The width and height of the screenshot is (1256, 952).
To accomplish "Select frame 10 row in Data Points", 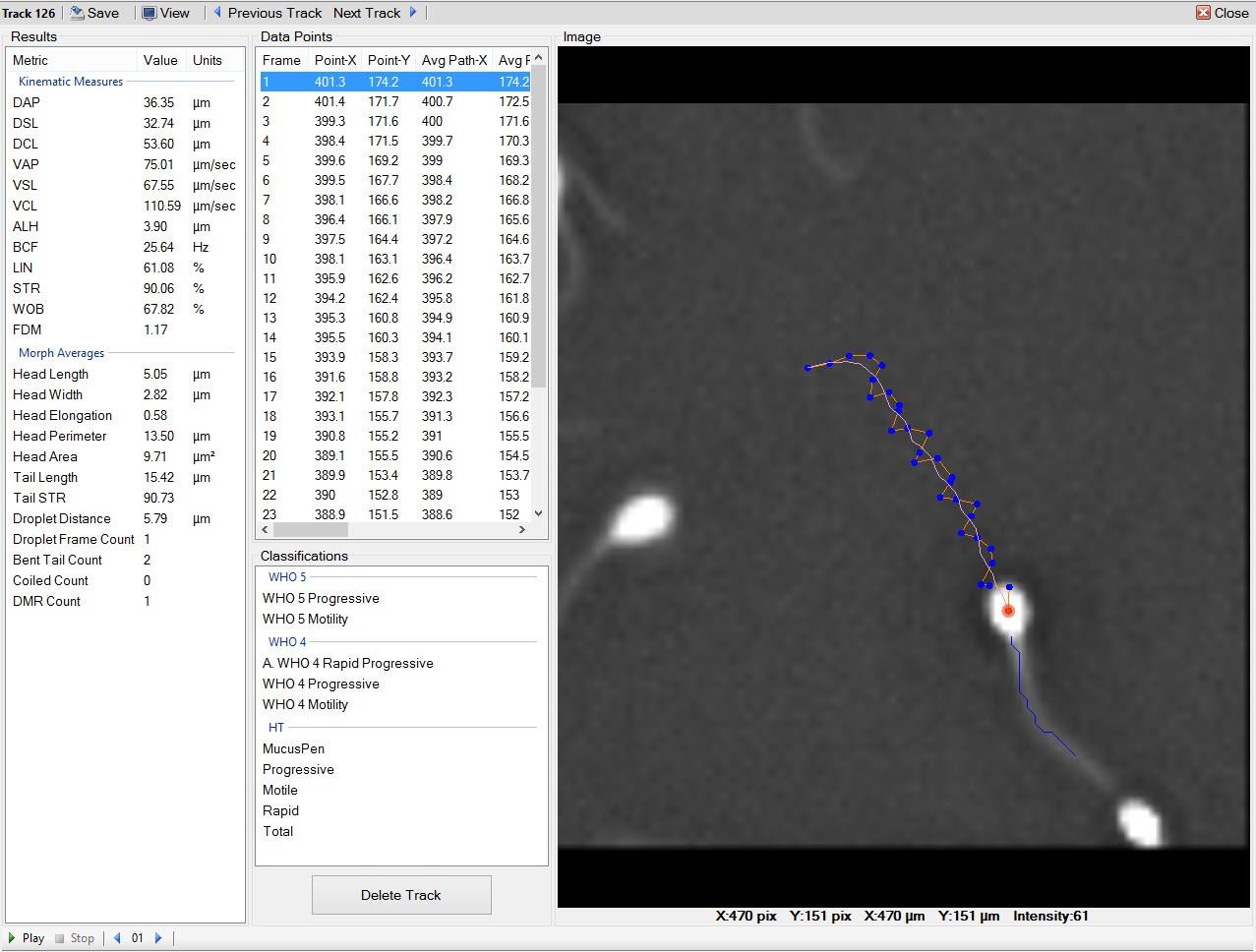I will tap(394, 259).
